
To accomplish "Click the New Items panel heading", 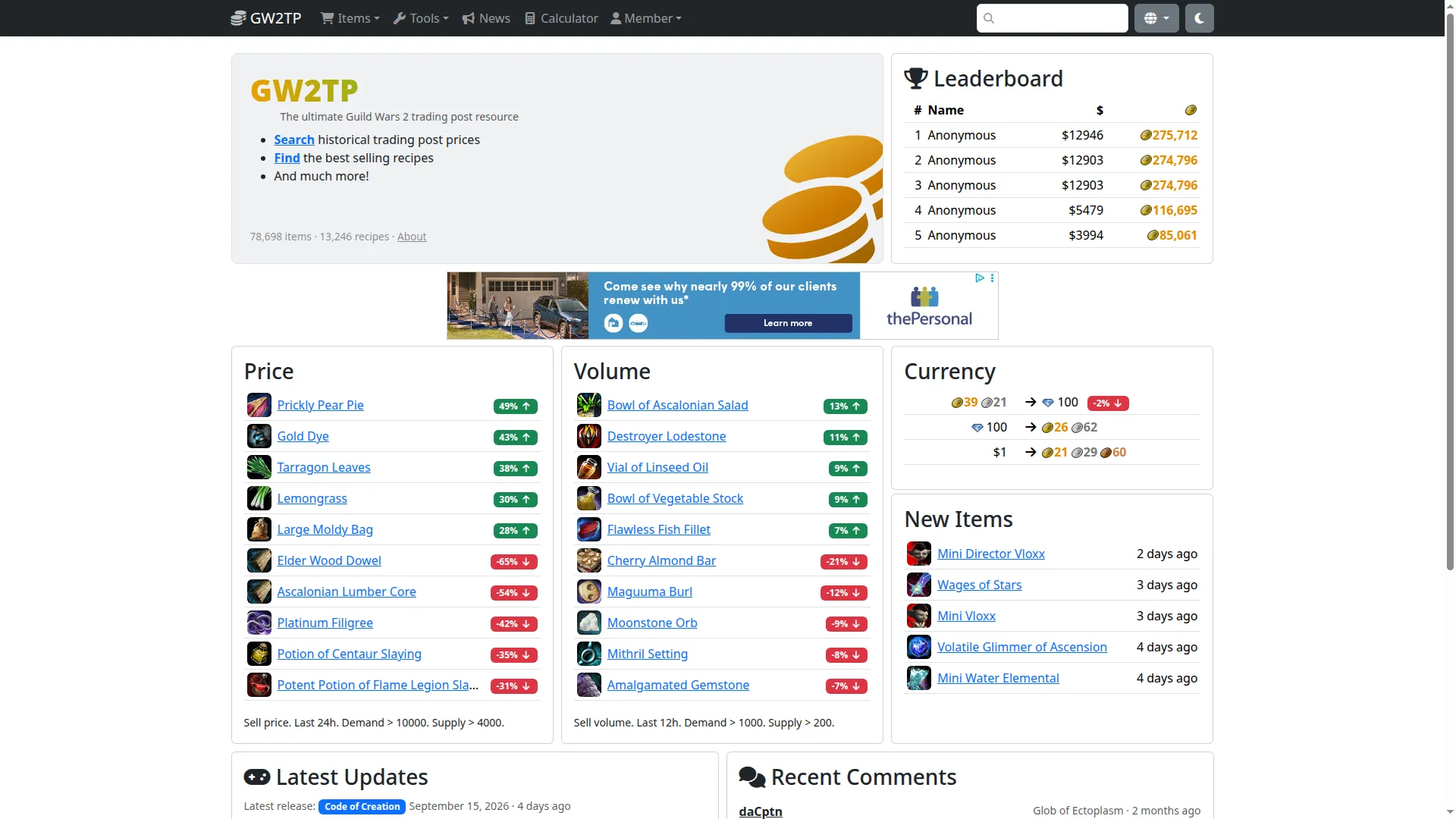I will pos(959,519).
